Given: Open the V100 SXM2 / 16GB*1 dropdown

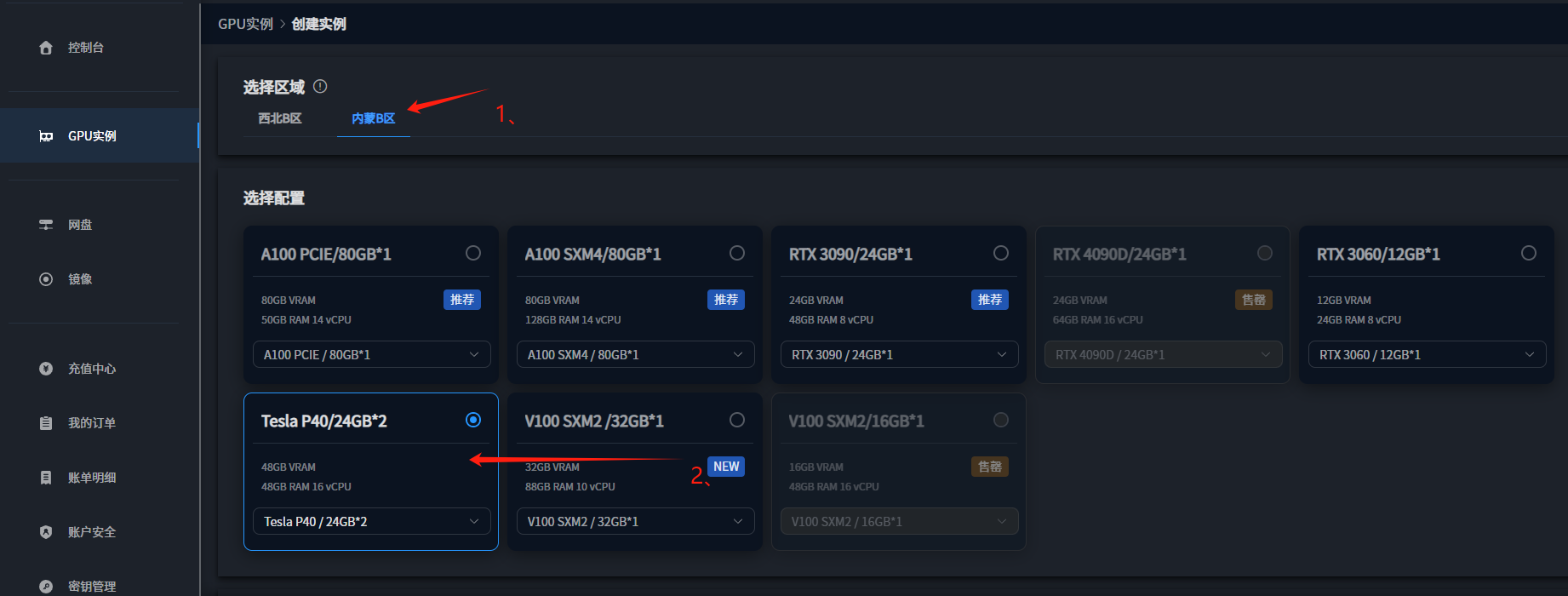Looking at the screenshot, I should [x=900, y=521].
